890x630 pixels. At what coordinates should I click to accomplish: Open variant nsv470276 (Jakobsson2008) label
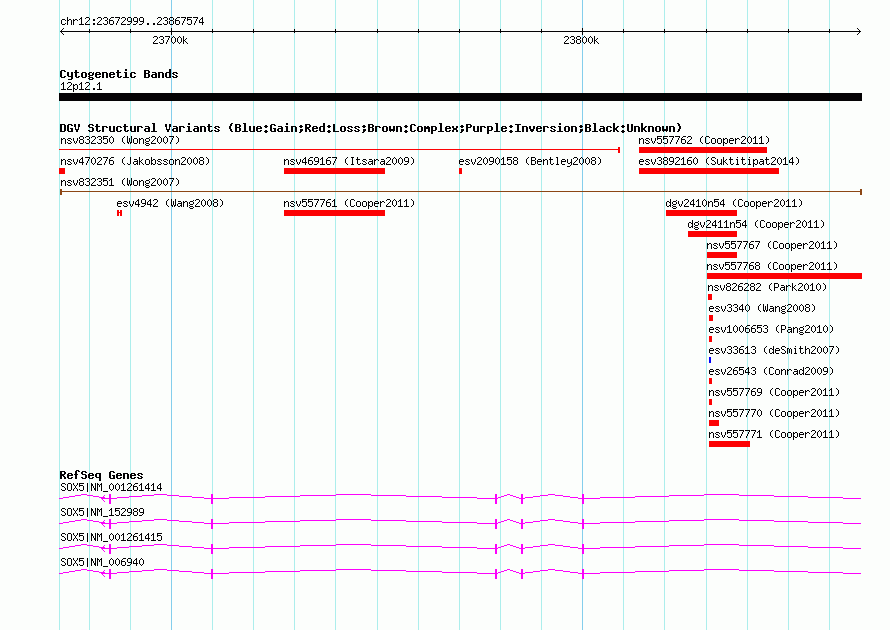pyautogui.click(x=135, y=161)
